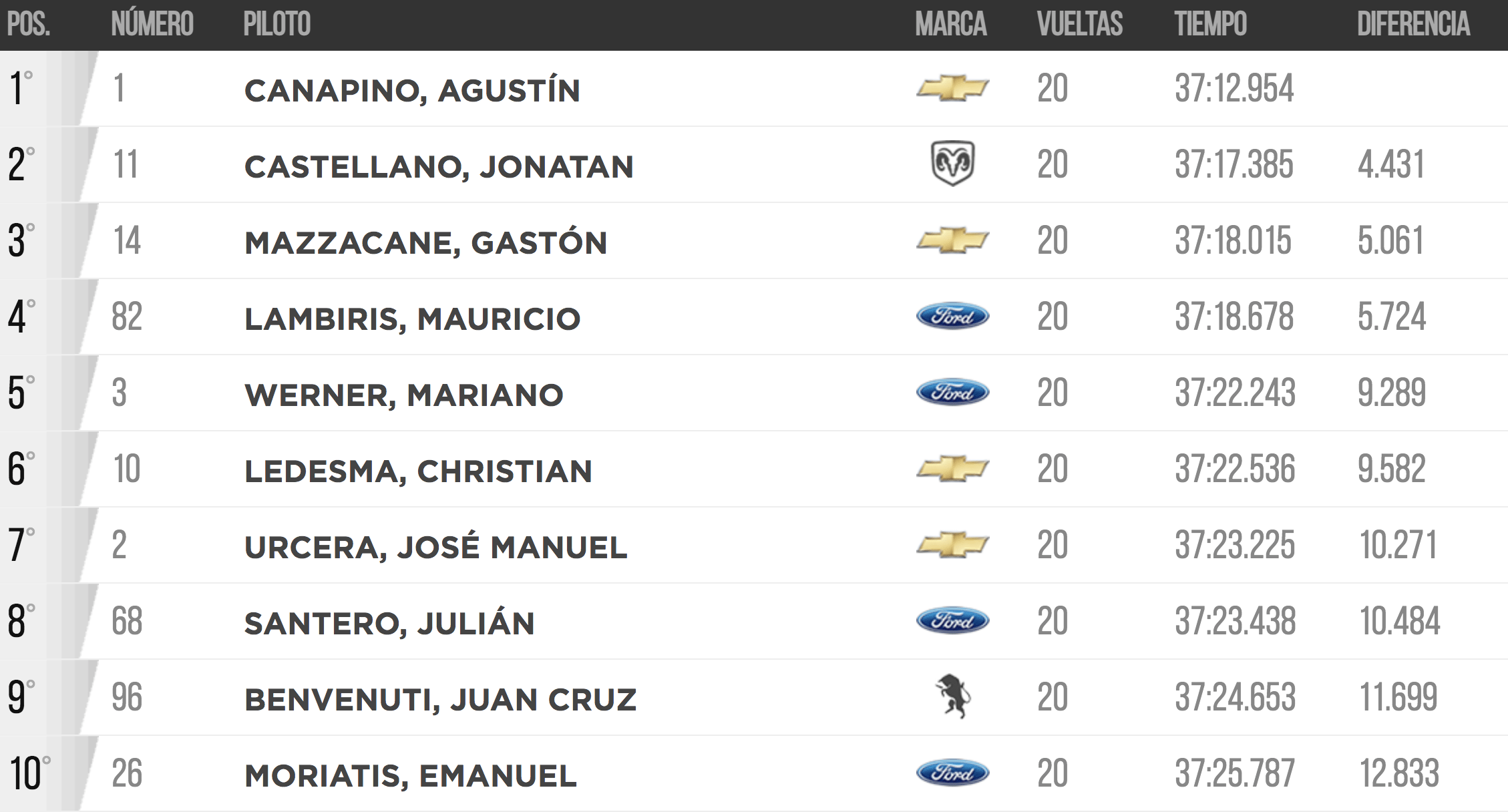Open driver CASTELLANO, JONATAN
The width and height of the screenshot is (1508, 812).
coord(439,166)
